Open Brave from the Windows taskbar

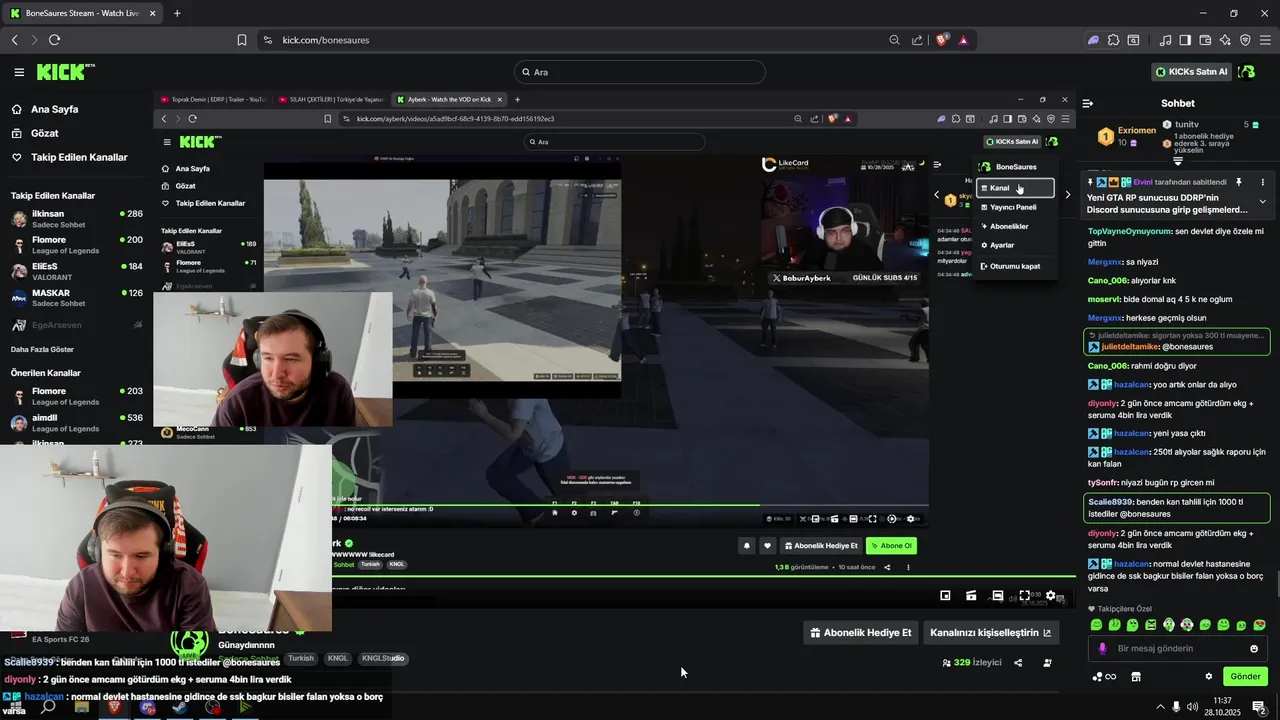pyautogui.click(x=114, y=707)
